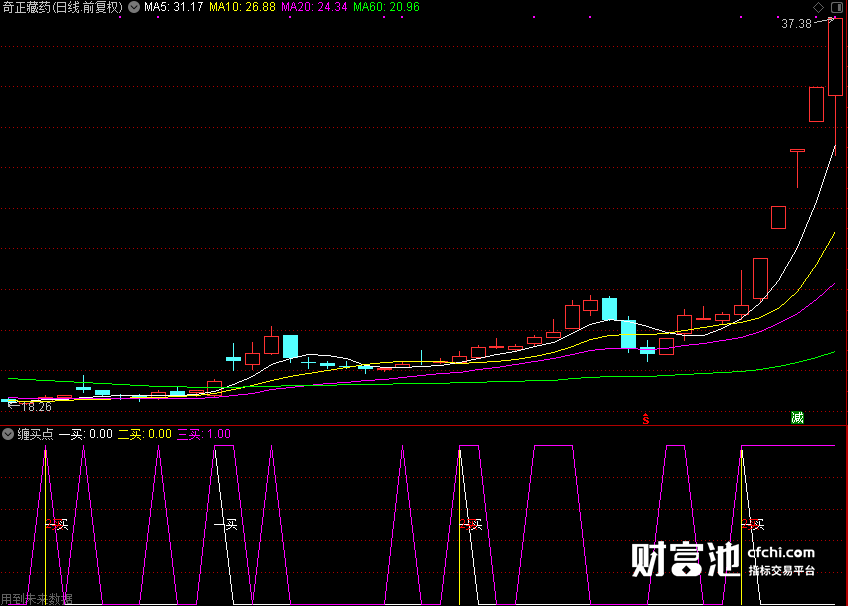Click the MA5: 31.17 label
The image size is (848, 606).
point(174,7)
